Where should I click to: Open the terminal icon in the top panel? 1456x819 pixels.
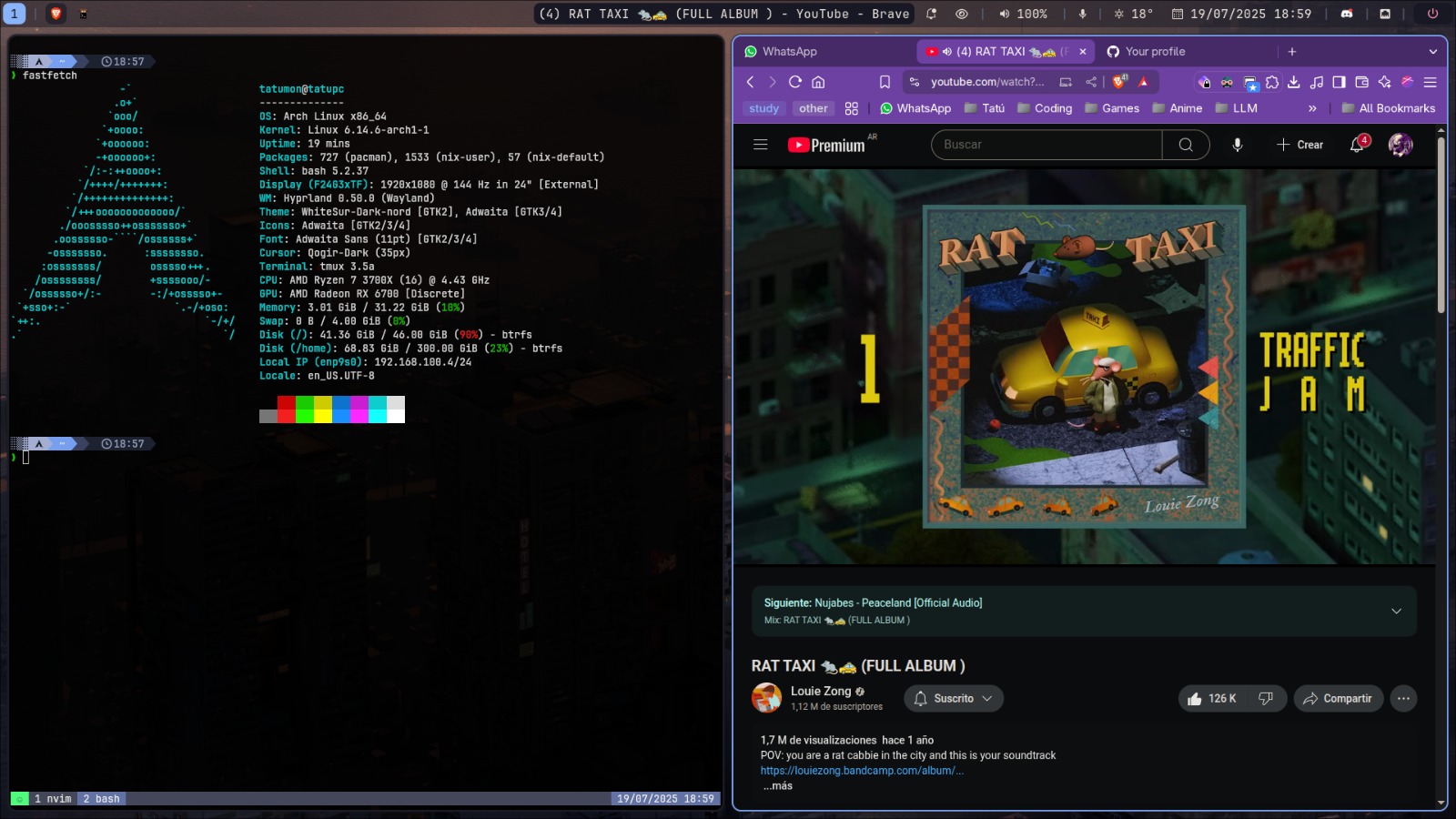[83, 14]
